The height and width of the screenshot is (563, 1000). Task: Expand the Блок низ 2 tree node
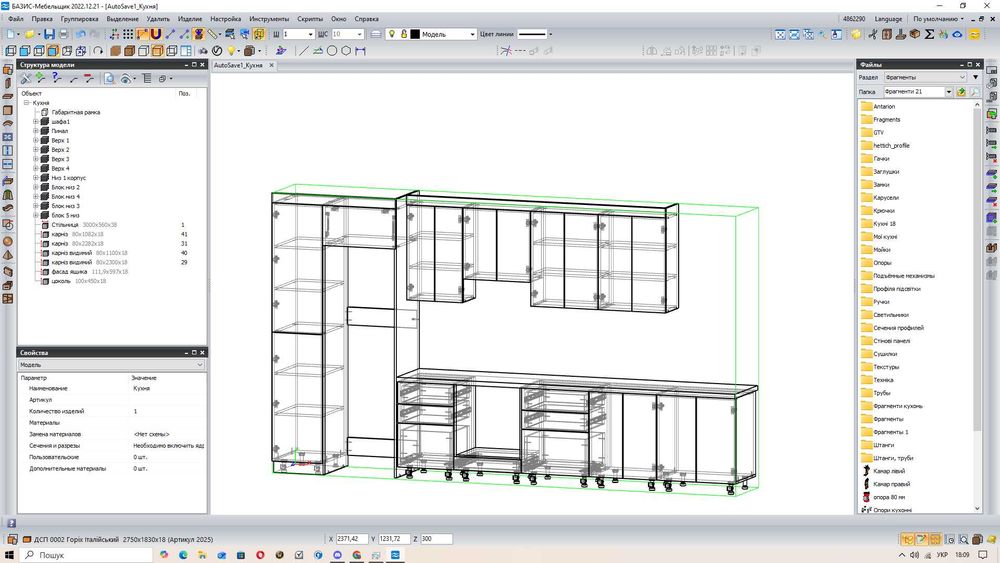point(36,187)
